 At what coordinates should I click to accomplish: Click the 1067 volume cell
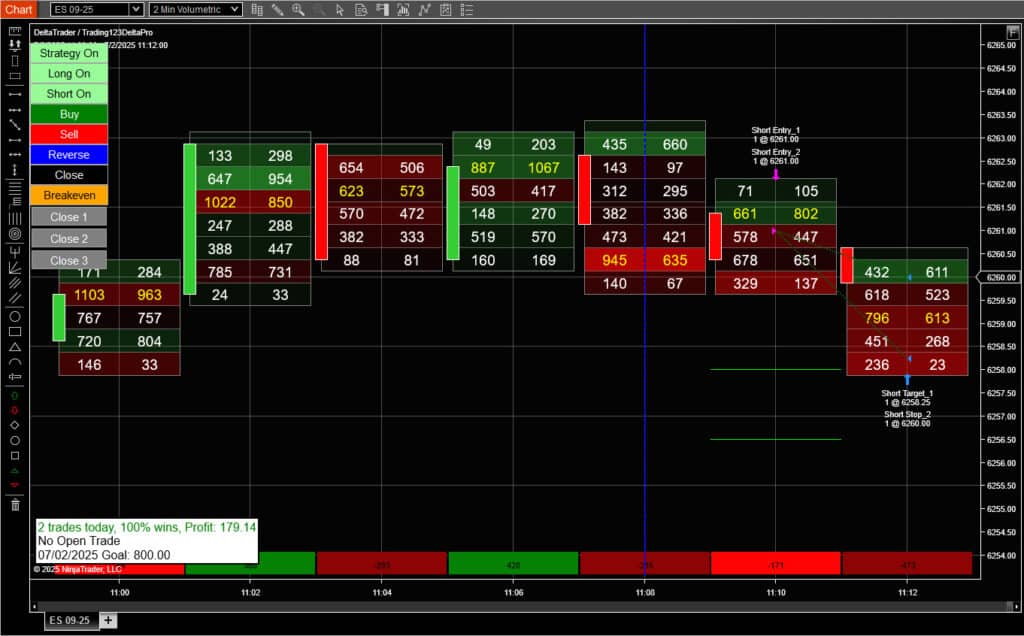tap(543, 168)
